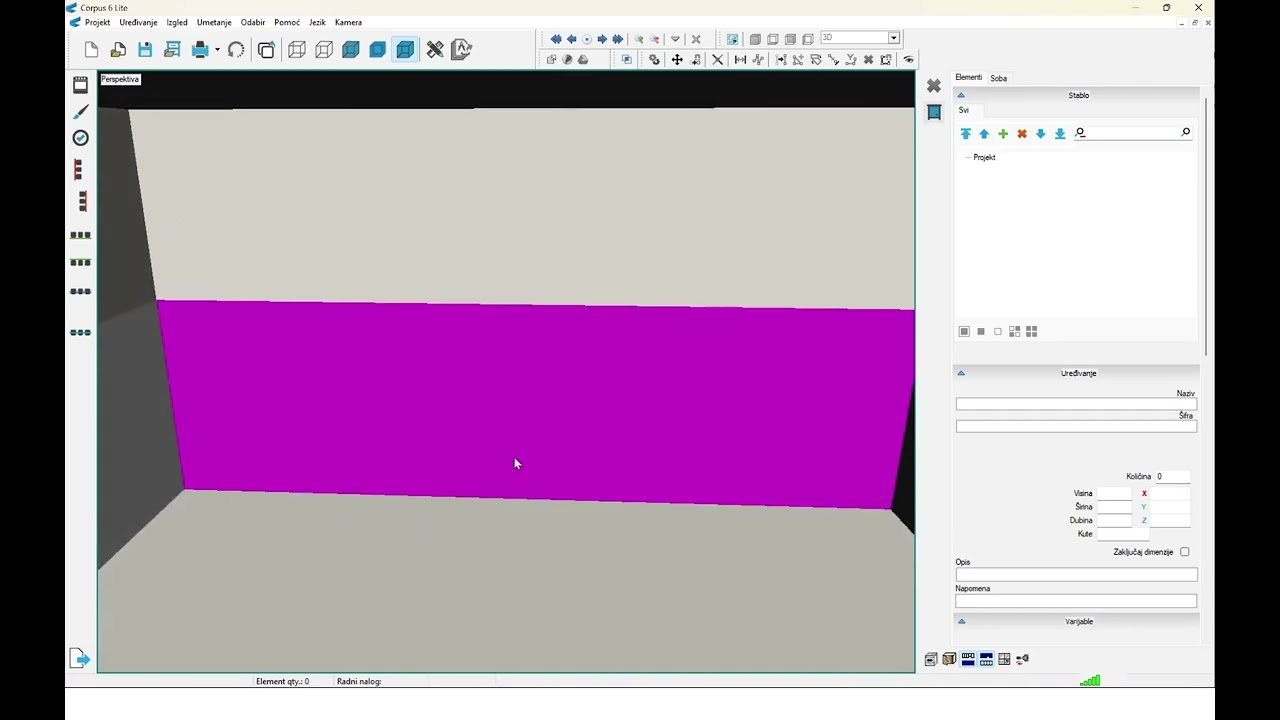Viewport: 1280px width, 720px height.
Task: Open the printer icon's dropdown arrow
Action: pos(217,50)
